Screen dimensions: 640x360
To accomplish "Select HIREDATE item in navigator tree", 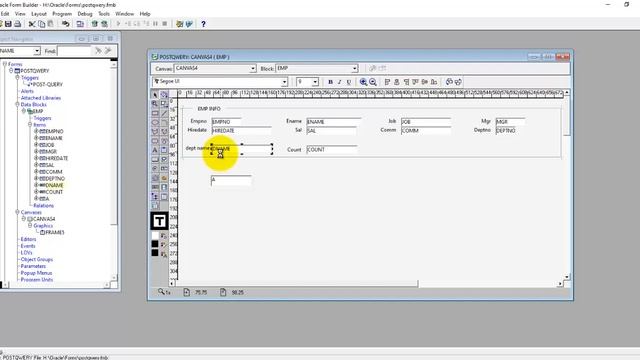I will pos(57,158).
